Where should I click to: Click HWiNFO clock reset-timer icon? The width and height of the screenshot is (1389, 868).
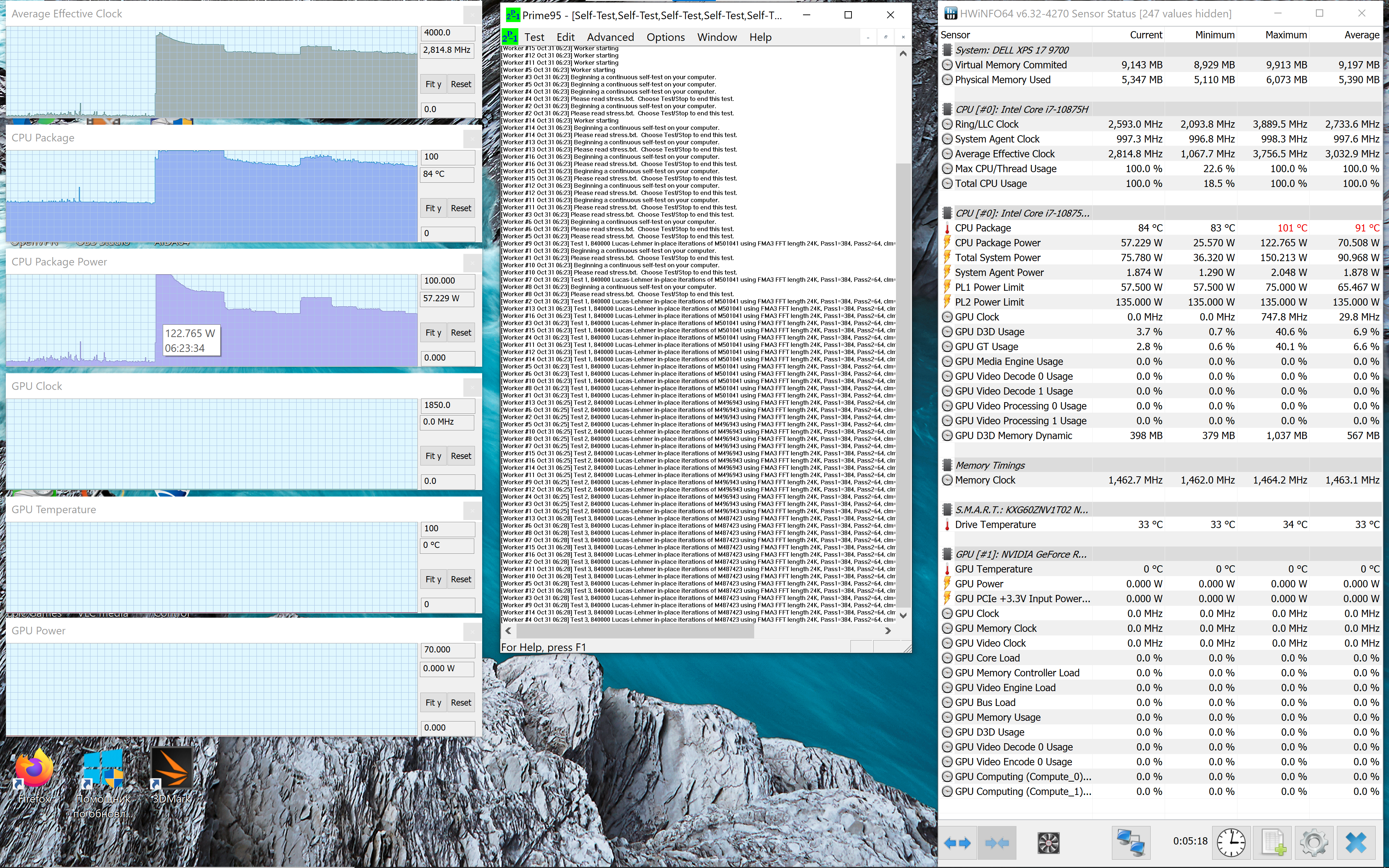click(1231, 843)
